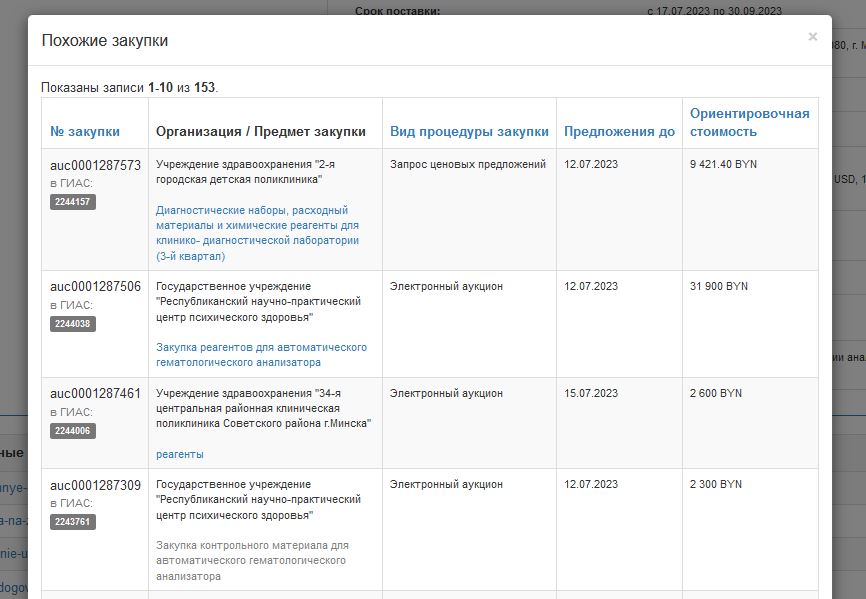Sort by № закупки column header
The image size is (866, 599).
(85, 131)
